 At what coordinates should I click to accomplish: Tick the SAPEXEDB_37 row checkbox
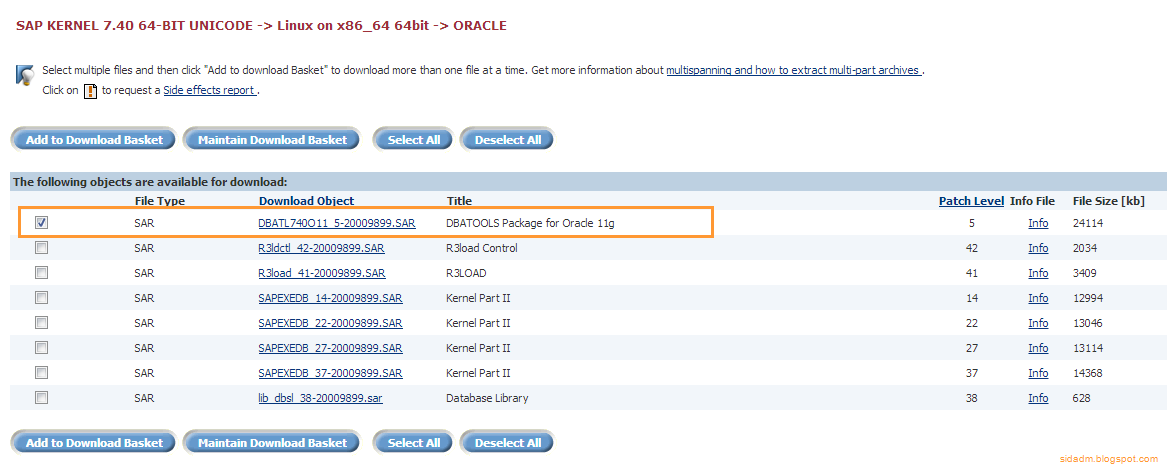click(42, 372)
